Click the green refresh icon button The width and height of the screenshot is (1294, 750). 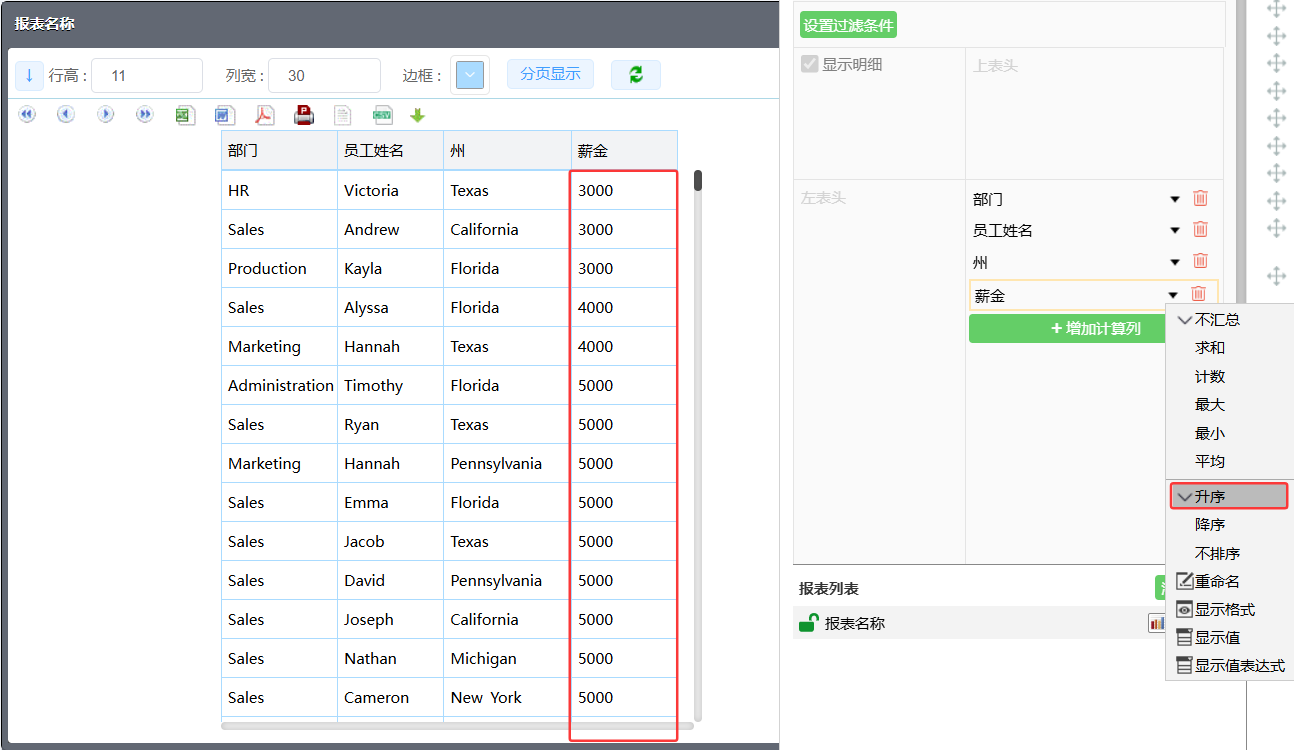pos(636,75)
